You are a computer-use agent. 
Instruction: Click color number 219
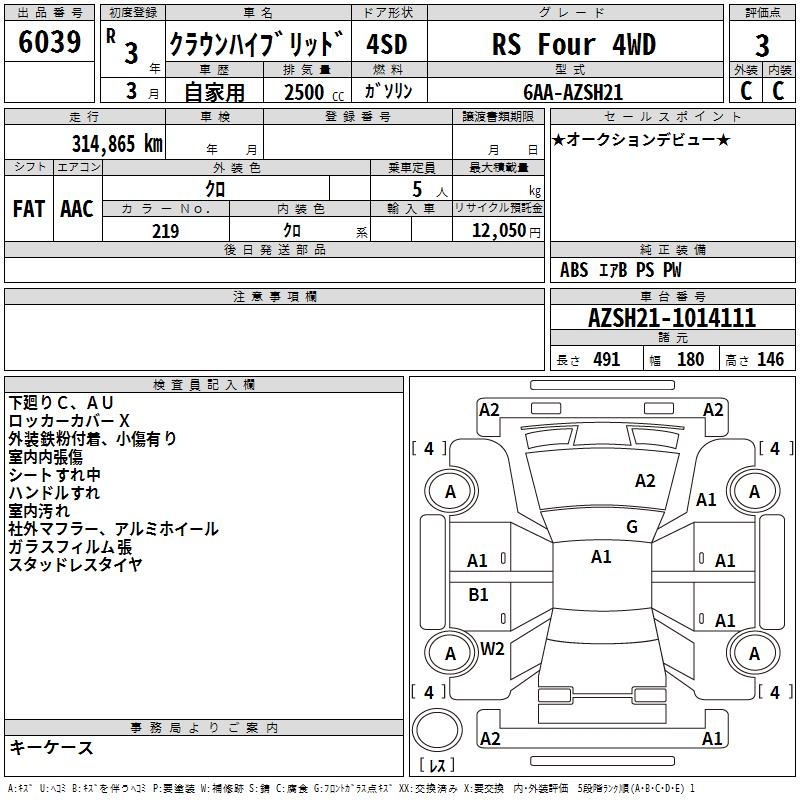coord(165,231)
